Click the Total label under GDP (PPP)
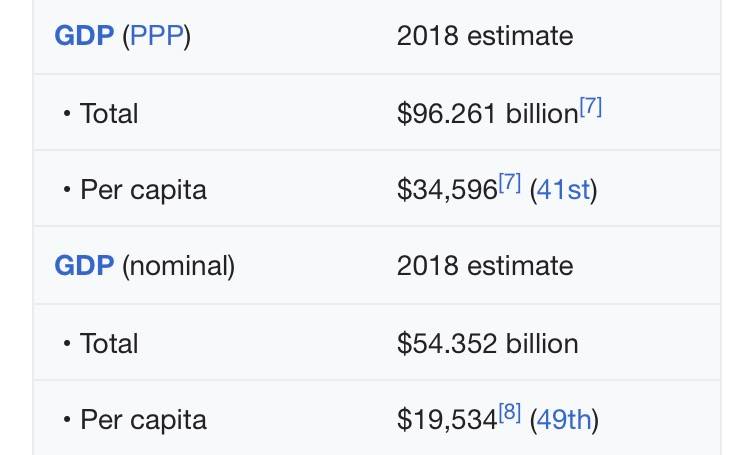 [109, 114]
